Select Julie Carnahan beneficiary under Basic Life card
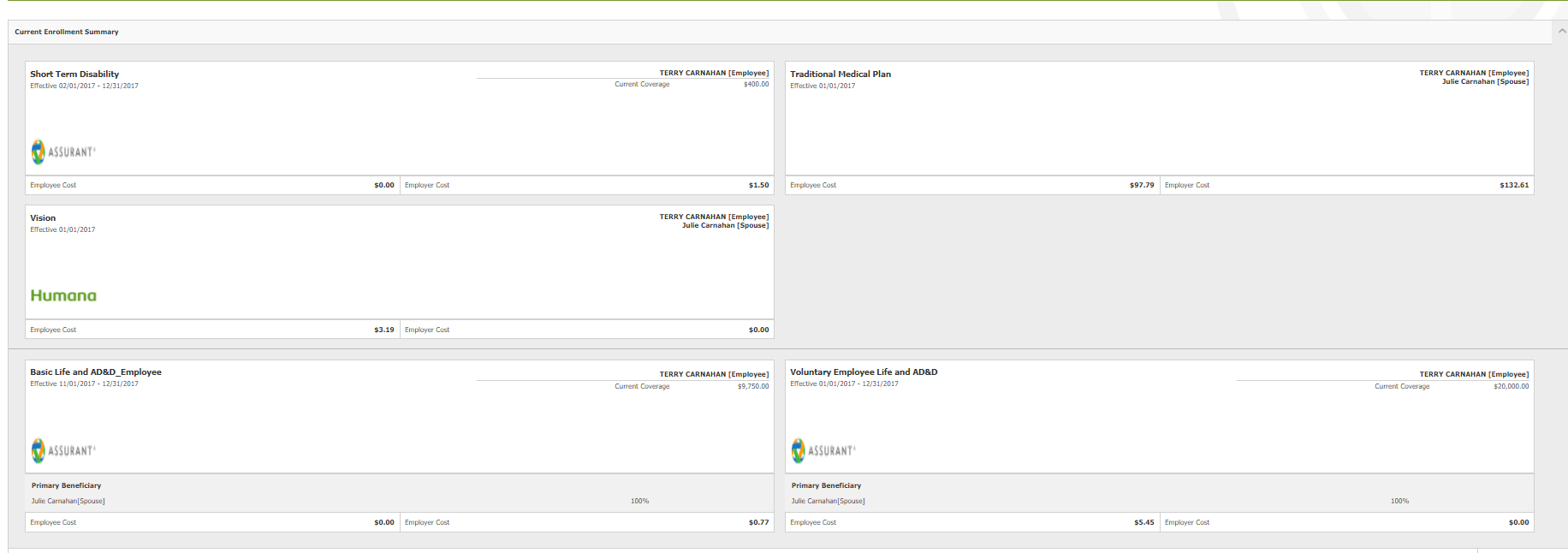Image resolution: width=1568 pixels, height=553 pixels. click(x=68, y=502)
